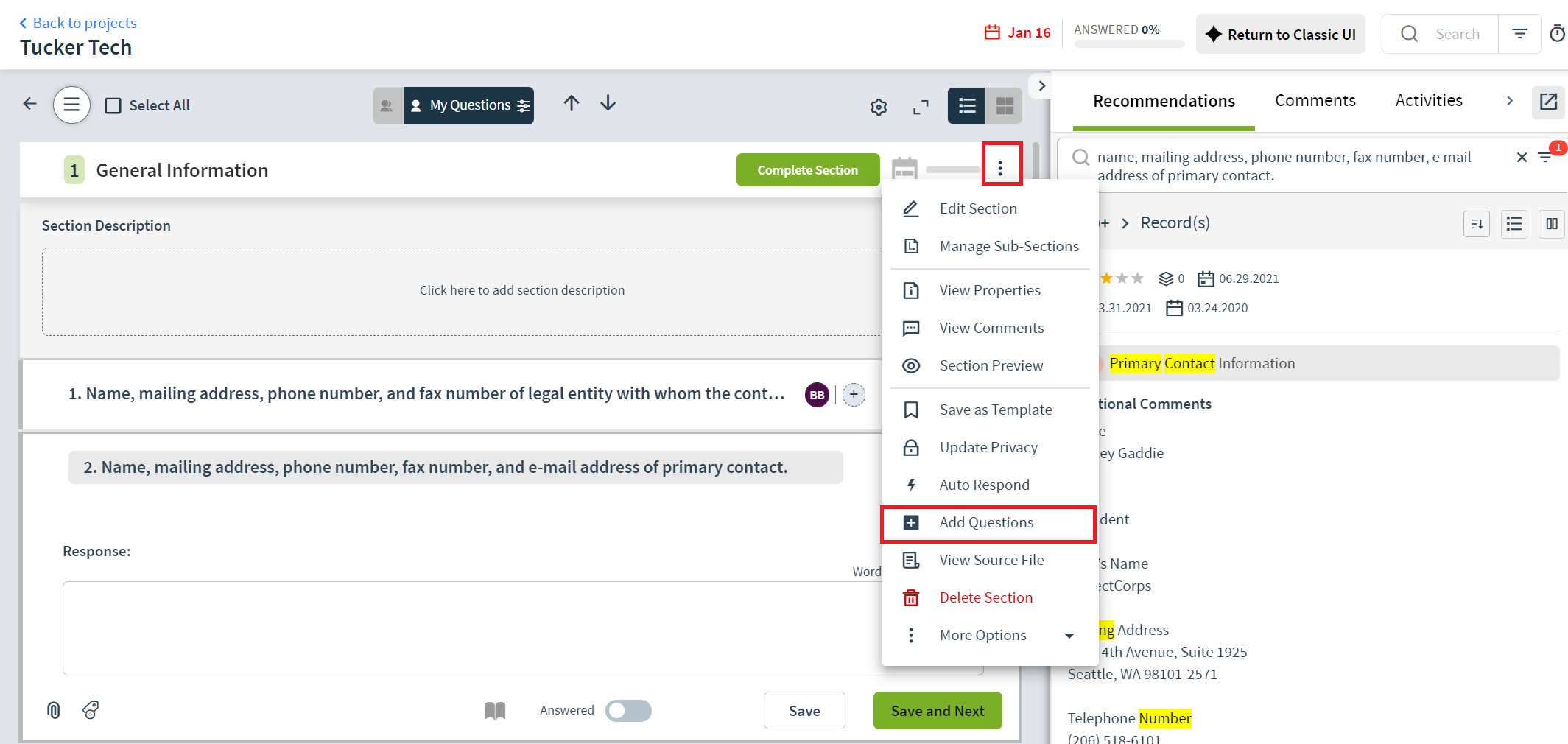Click section progress bar
The width and height of the screenshot is (1568, 744).
[952, 170]
